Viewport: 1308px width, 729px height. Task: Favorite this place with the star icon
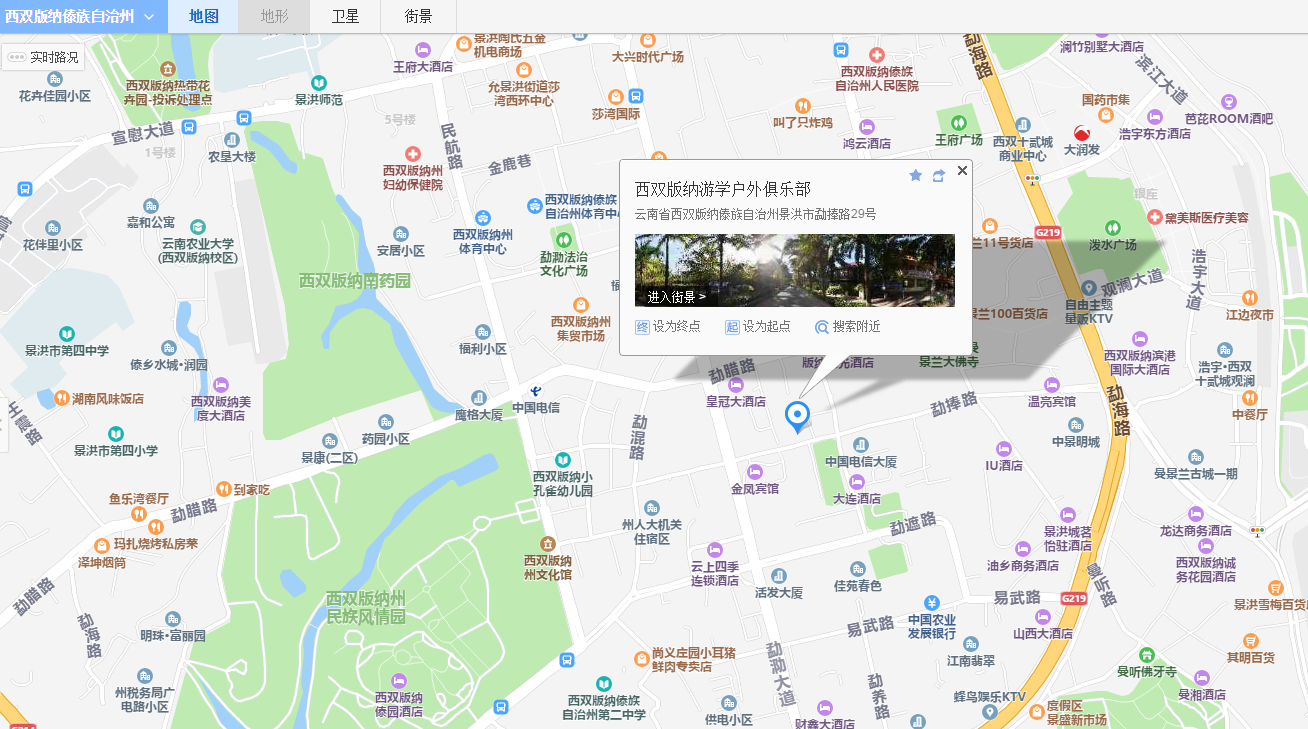tap(915, 176)
